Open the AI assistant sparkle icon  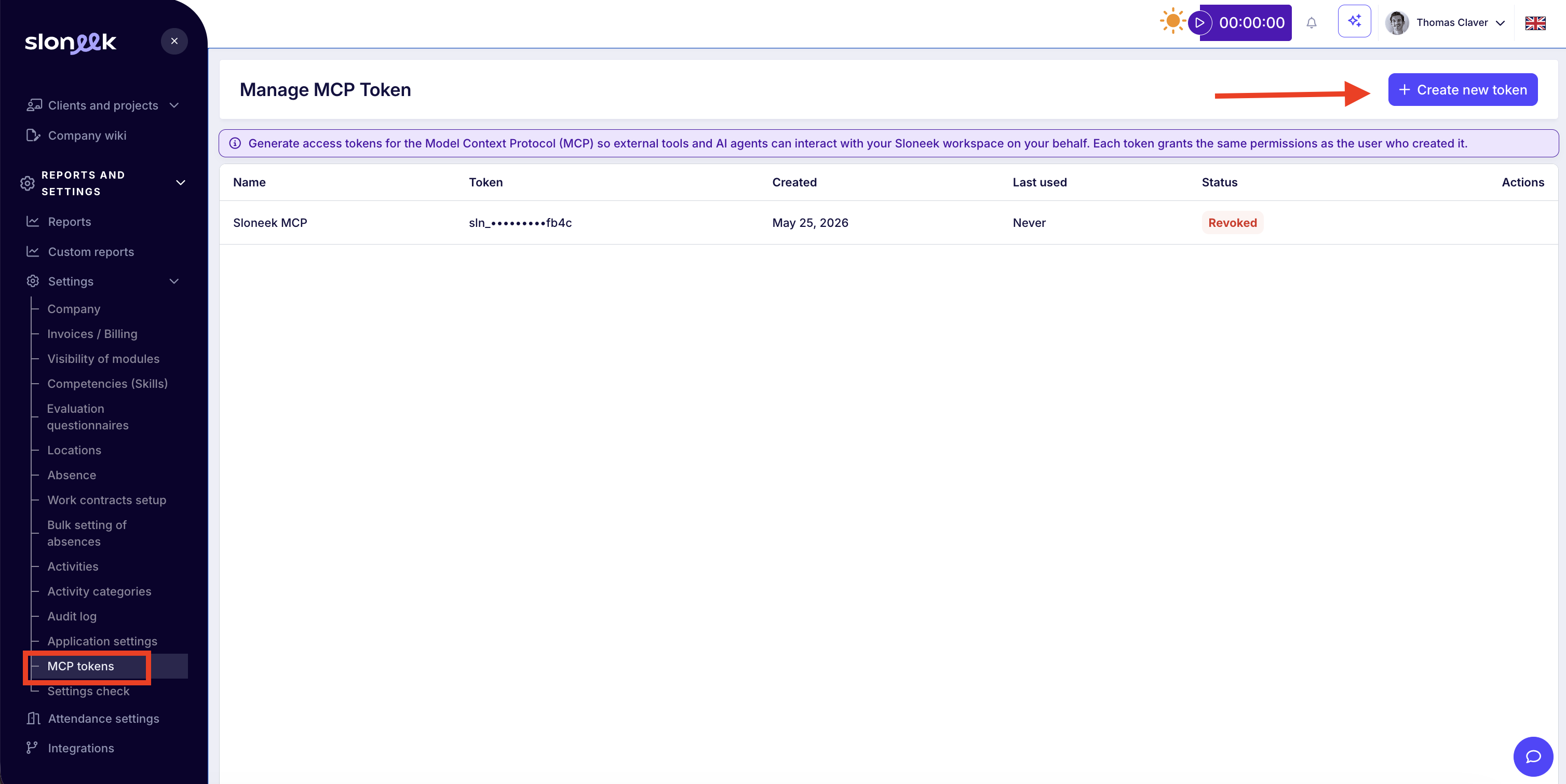[1355, 21]
